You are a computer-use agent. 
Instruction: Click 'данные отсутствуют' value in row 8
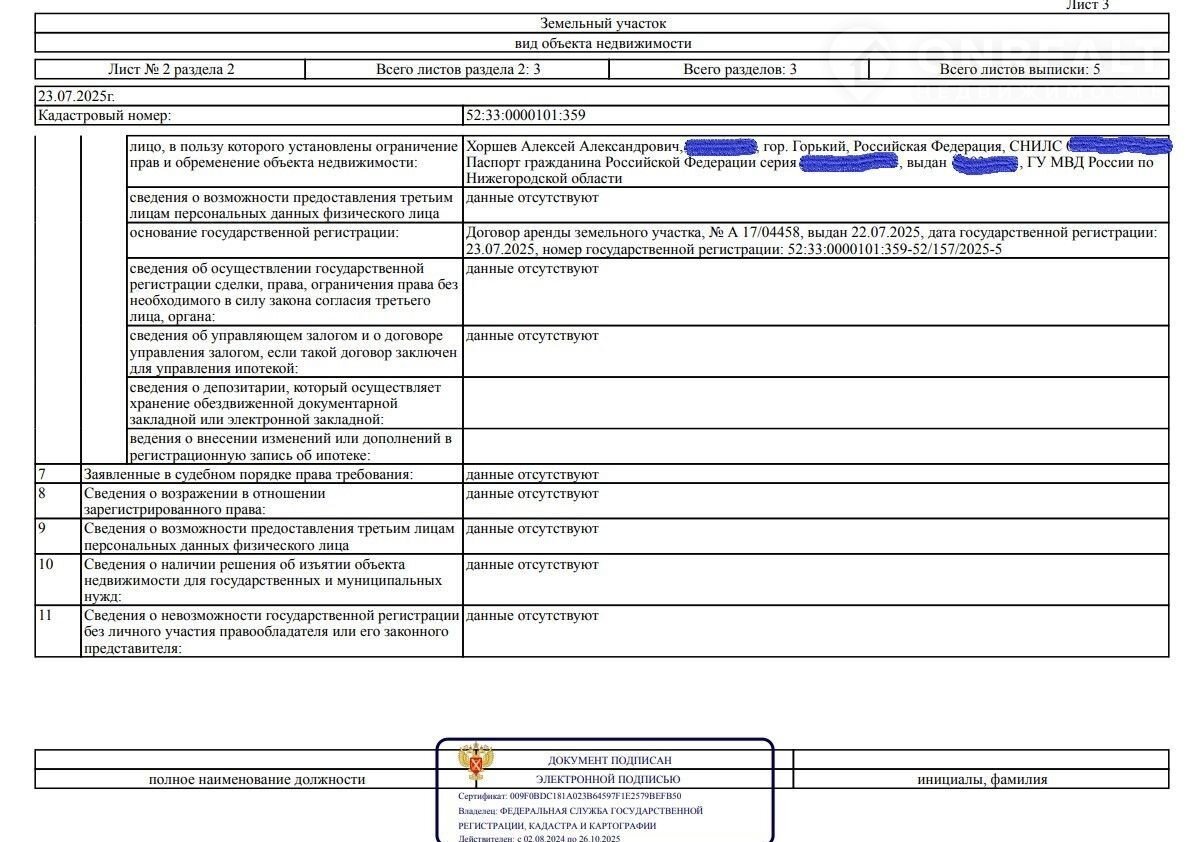(x=532, y=493)
